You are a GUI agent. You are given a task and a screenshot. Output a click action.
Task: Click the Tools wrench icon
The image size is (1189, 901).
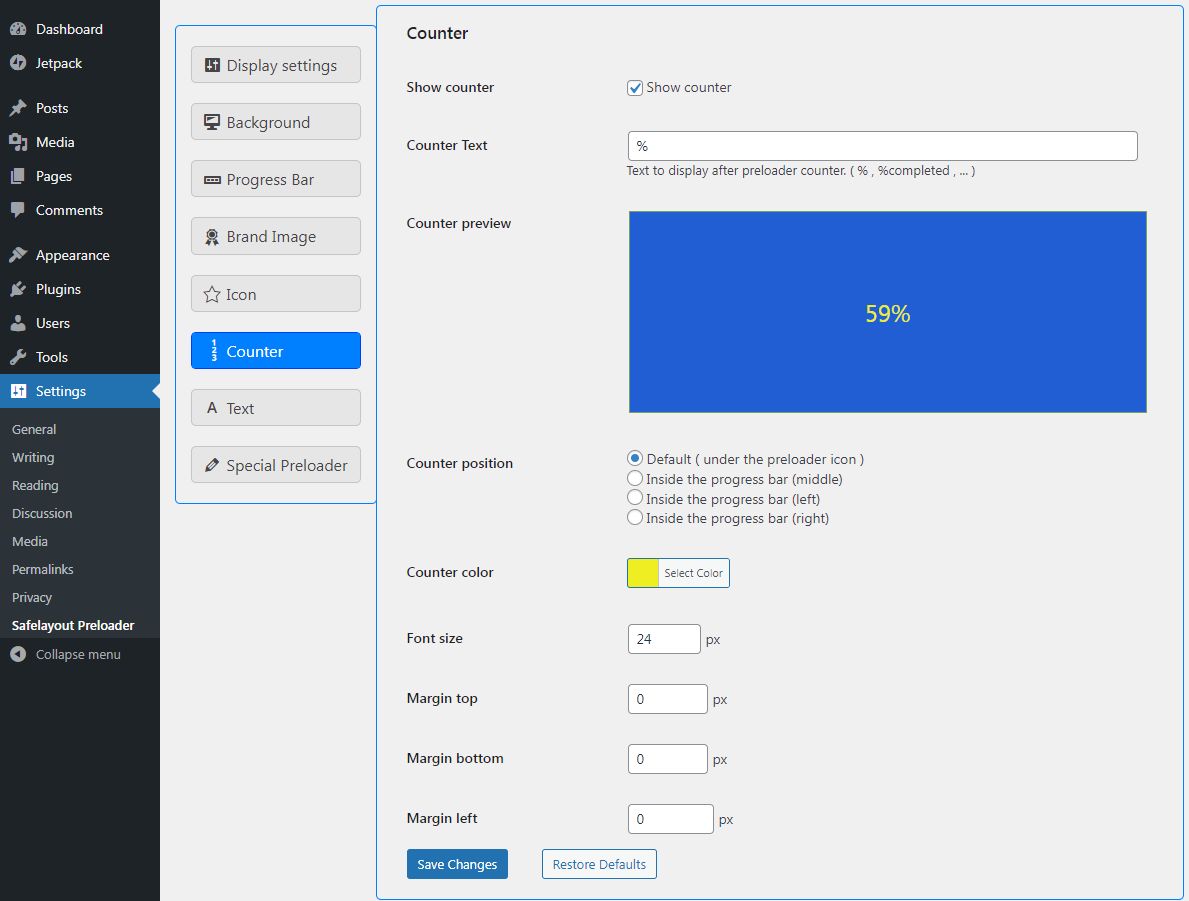(x=17, y=357)
